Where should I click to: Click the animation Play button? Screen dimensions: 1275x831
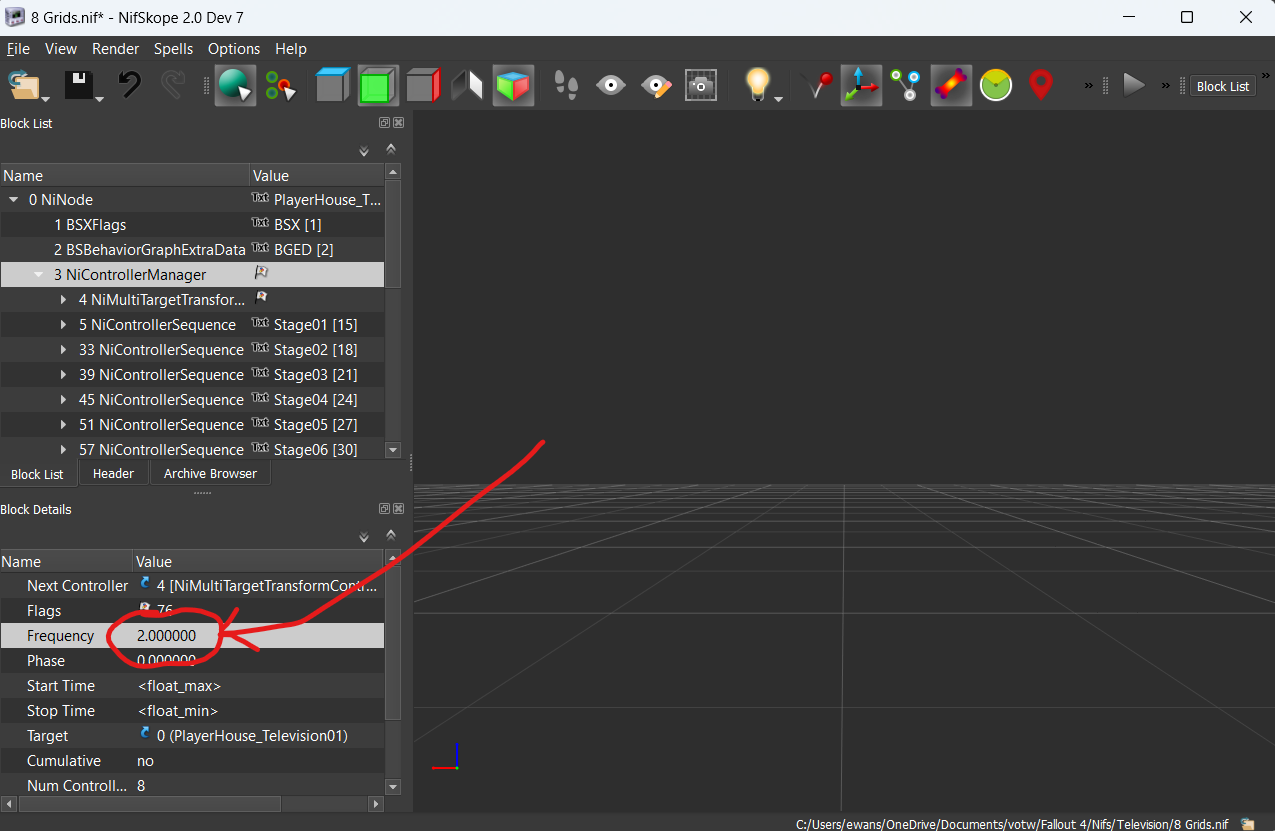point(1133,85)
